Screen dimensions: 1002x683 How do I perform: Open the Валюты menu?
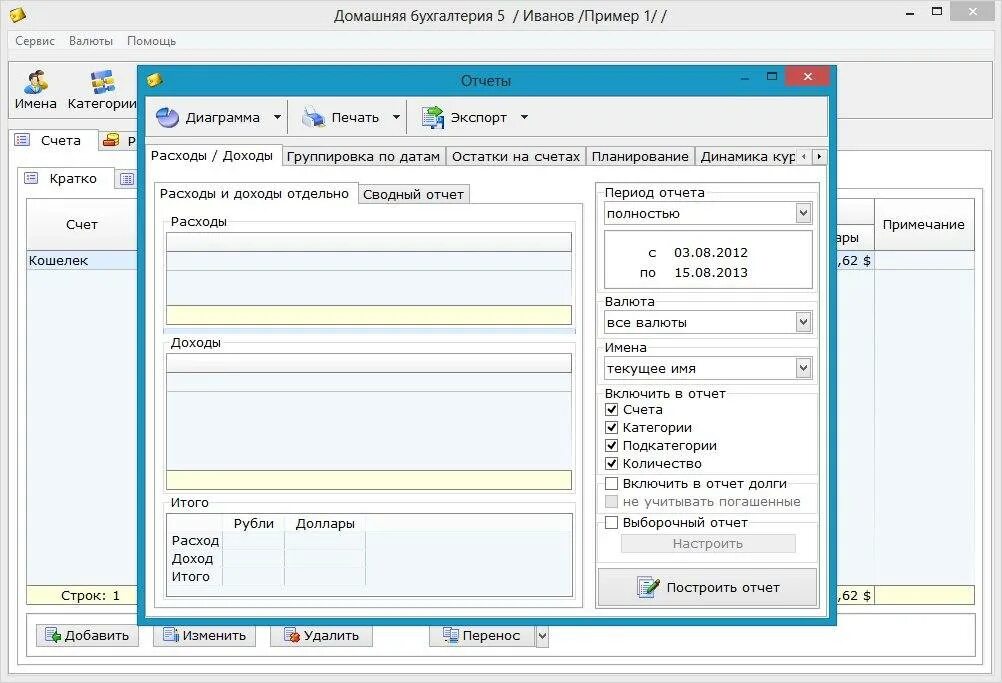[x=91, y=41]
